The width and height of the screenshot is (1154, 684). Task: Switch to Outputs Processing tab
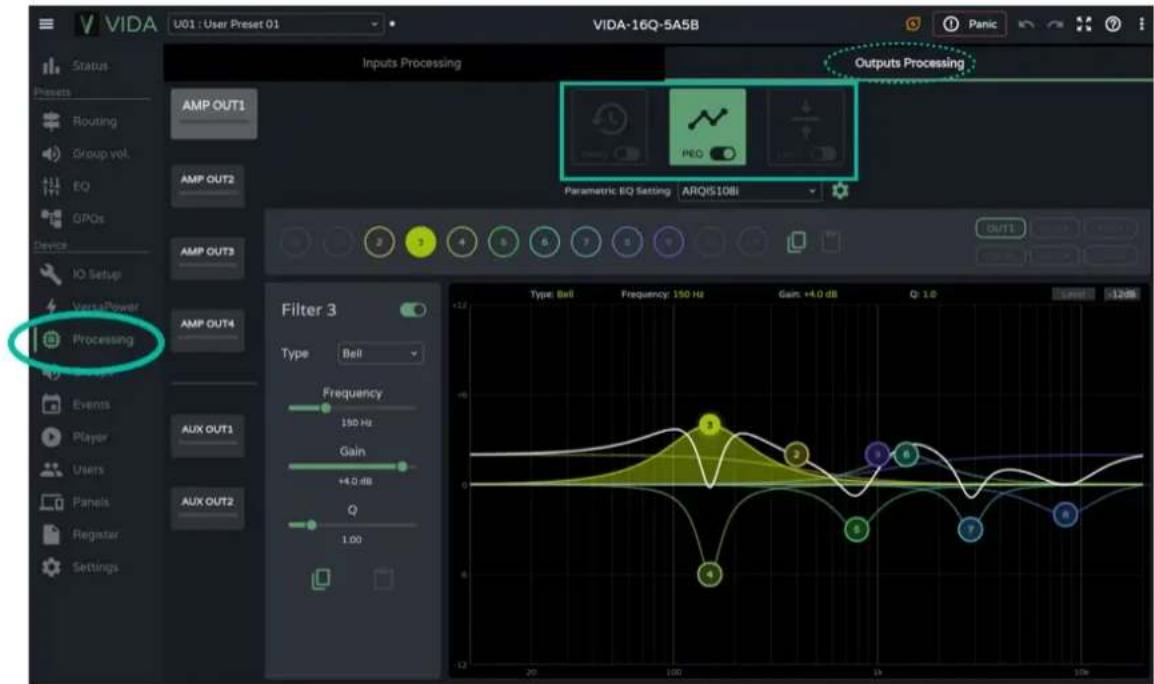point(909,63)
